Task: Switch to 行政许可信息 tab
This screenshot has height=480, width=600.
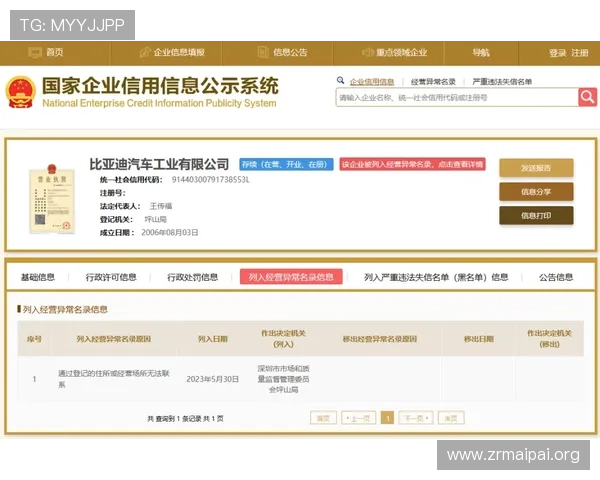Action: click(111, 277)
